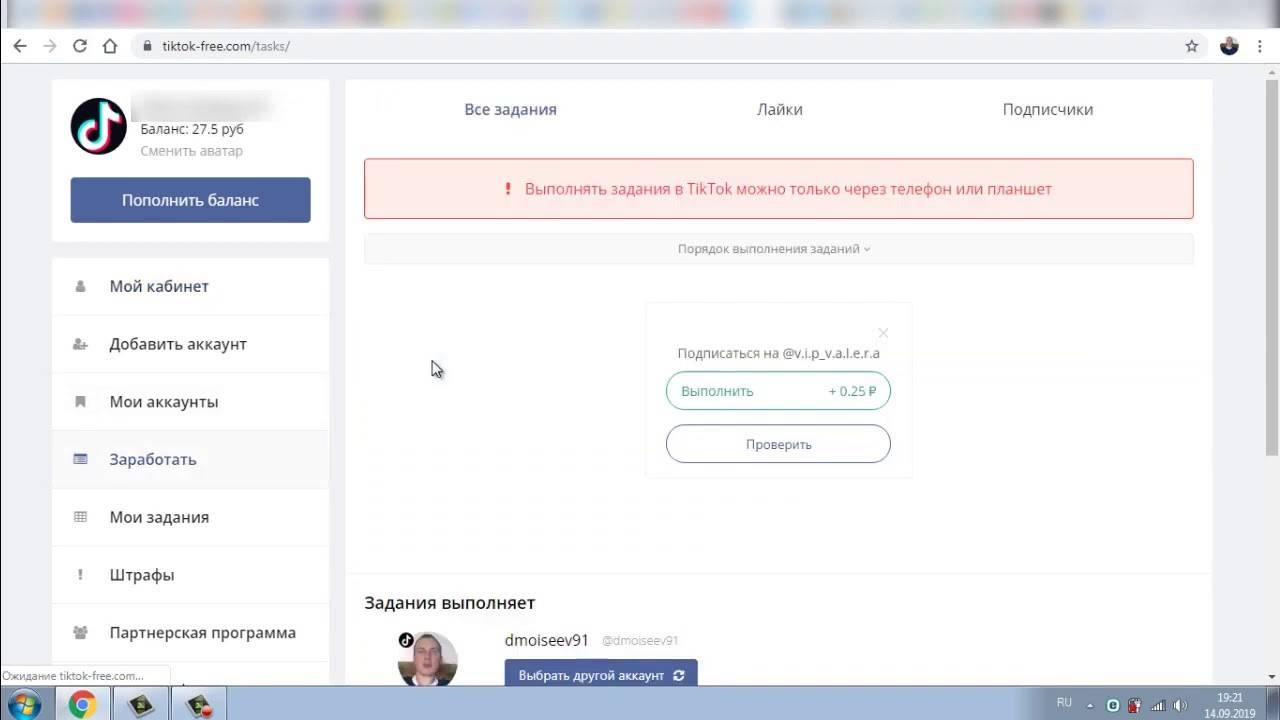The width and height of the screenshot is (1280, 720).
Task: Click the card icon beside Заработать
Action: [80, 460]
